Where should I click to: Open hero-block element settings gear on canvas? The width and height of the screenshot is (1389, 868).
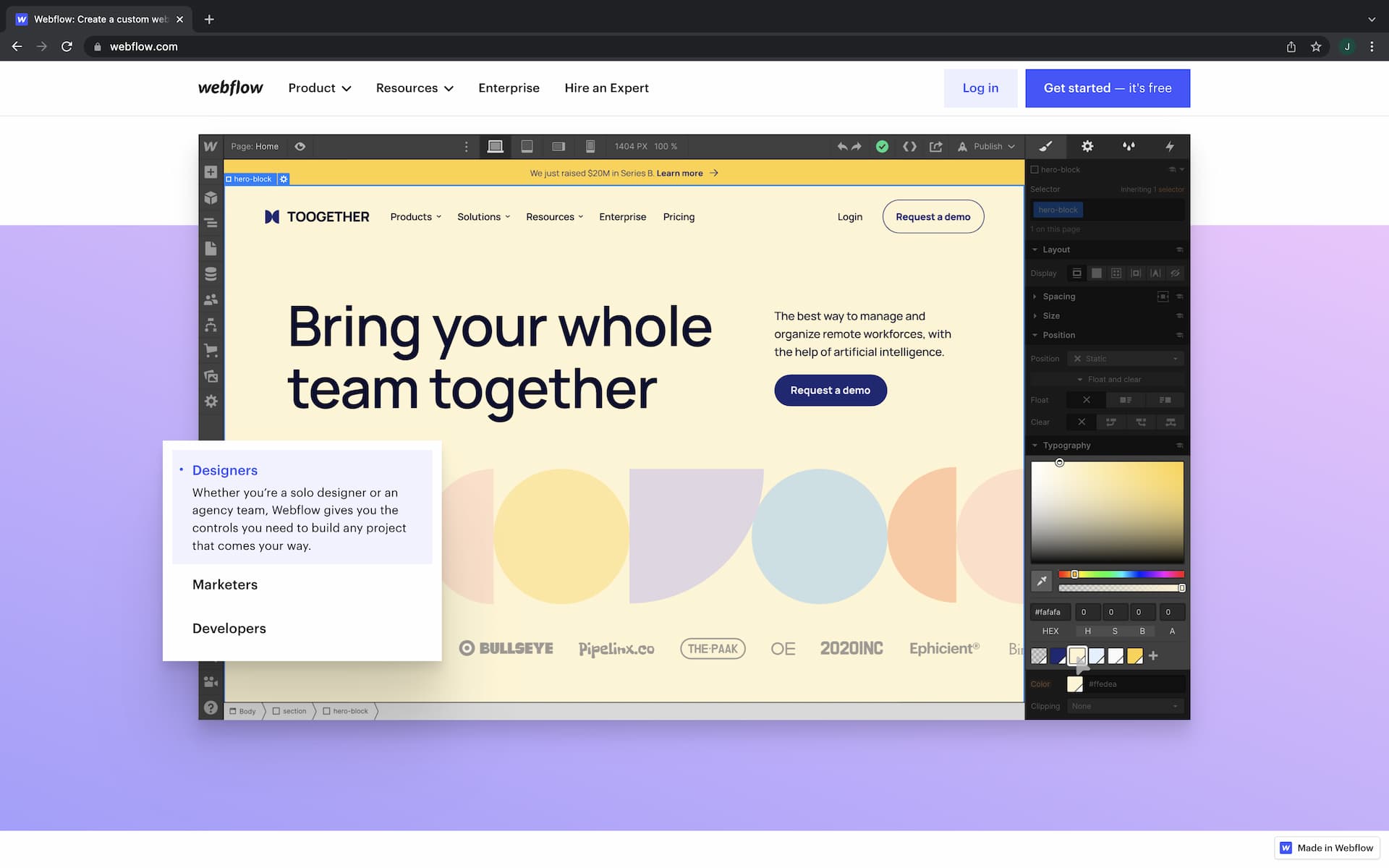[x=284, y=179]
